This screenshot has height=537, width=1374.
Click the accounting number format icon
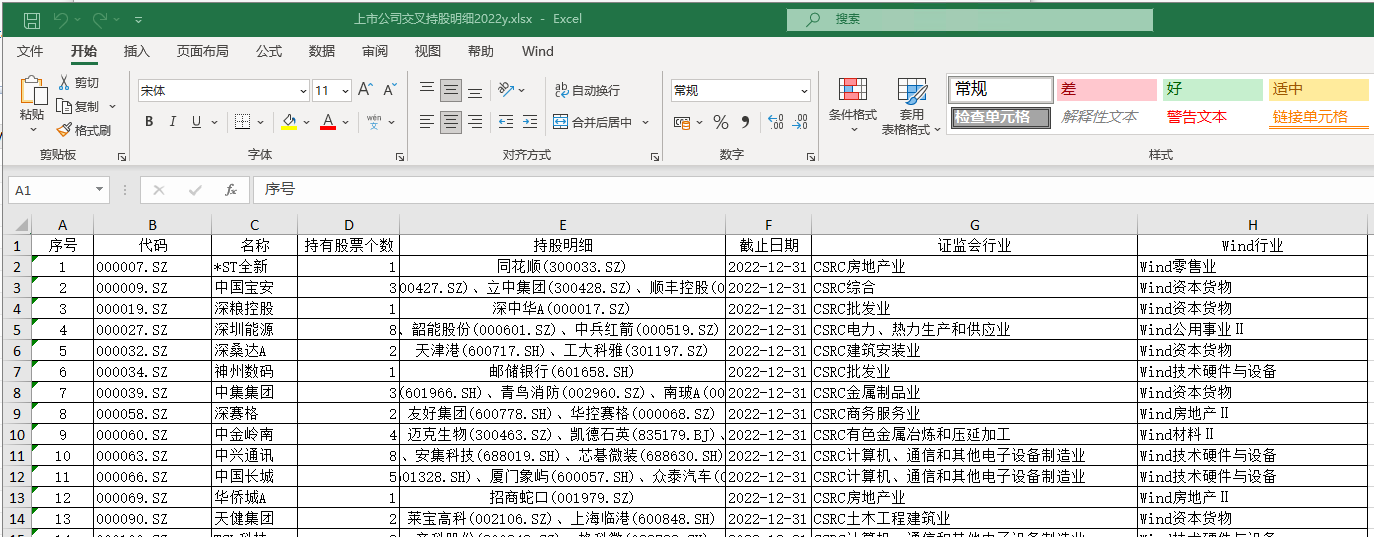pos(682,122)
